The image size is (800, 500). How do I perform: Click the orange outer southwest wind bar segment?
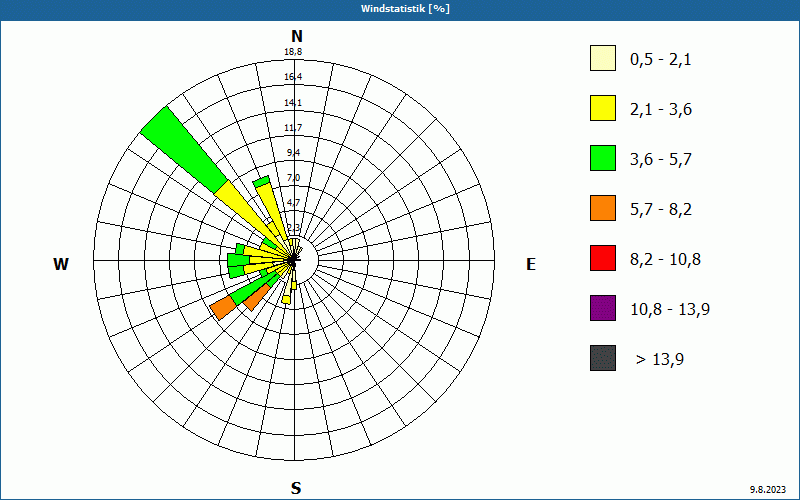coord(223,308)
